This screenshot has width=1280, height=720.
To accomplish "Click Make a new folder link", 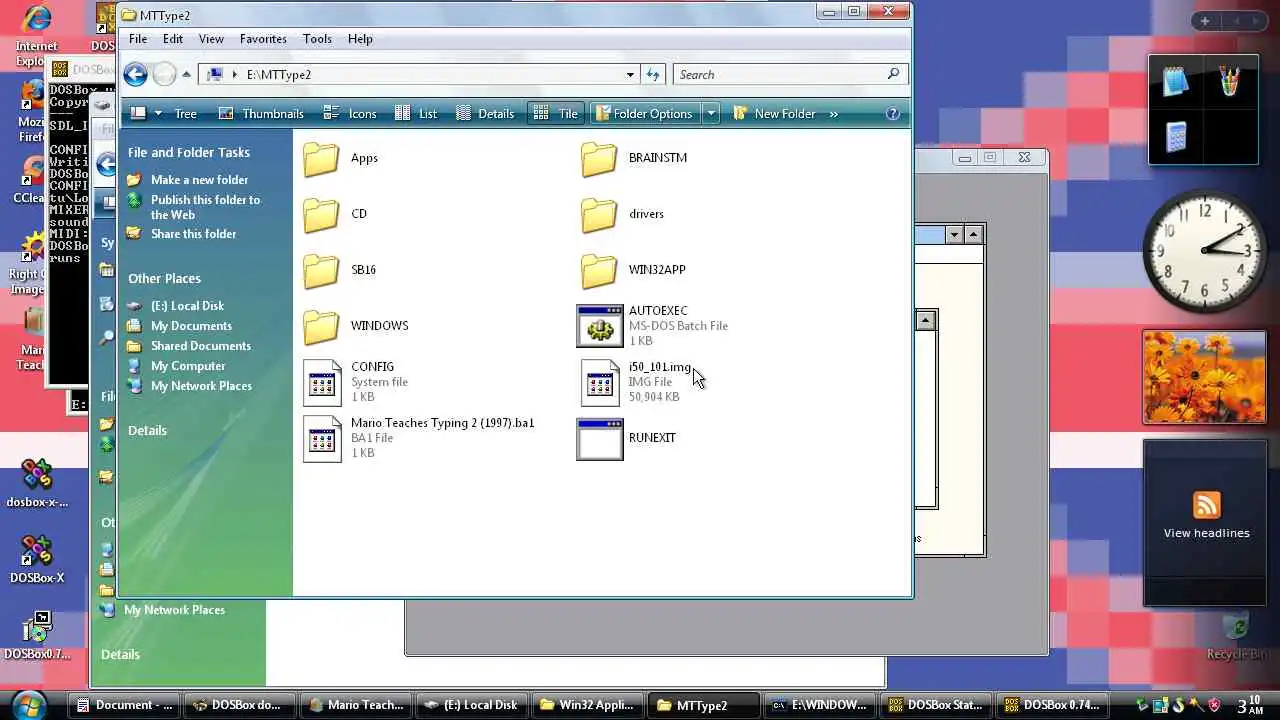I will click(199, 180).
